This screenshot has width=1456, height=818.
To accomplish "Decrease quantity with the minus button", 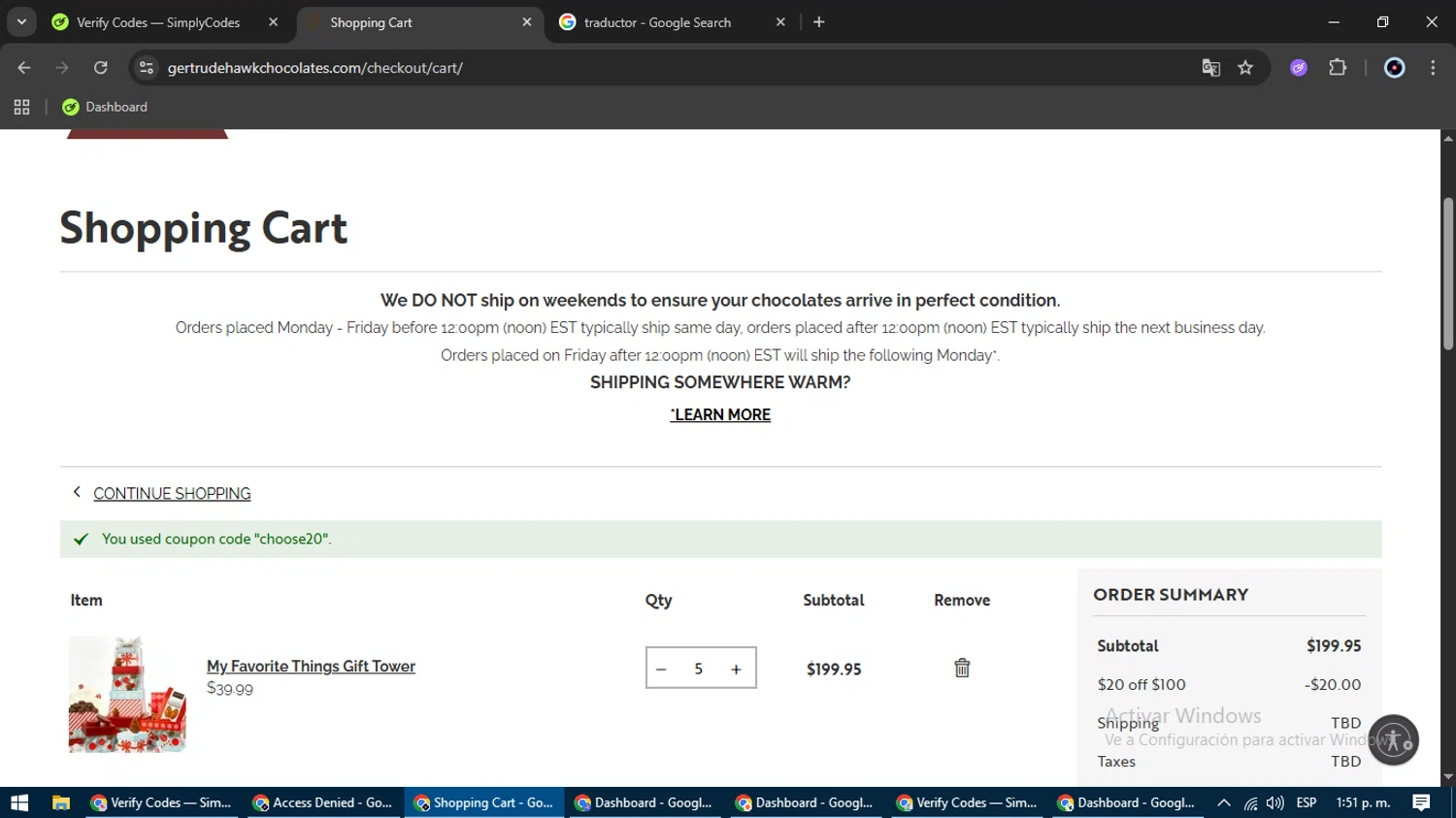I will [661, 669].
